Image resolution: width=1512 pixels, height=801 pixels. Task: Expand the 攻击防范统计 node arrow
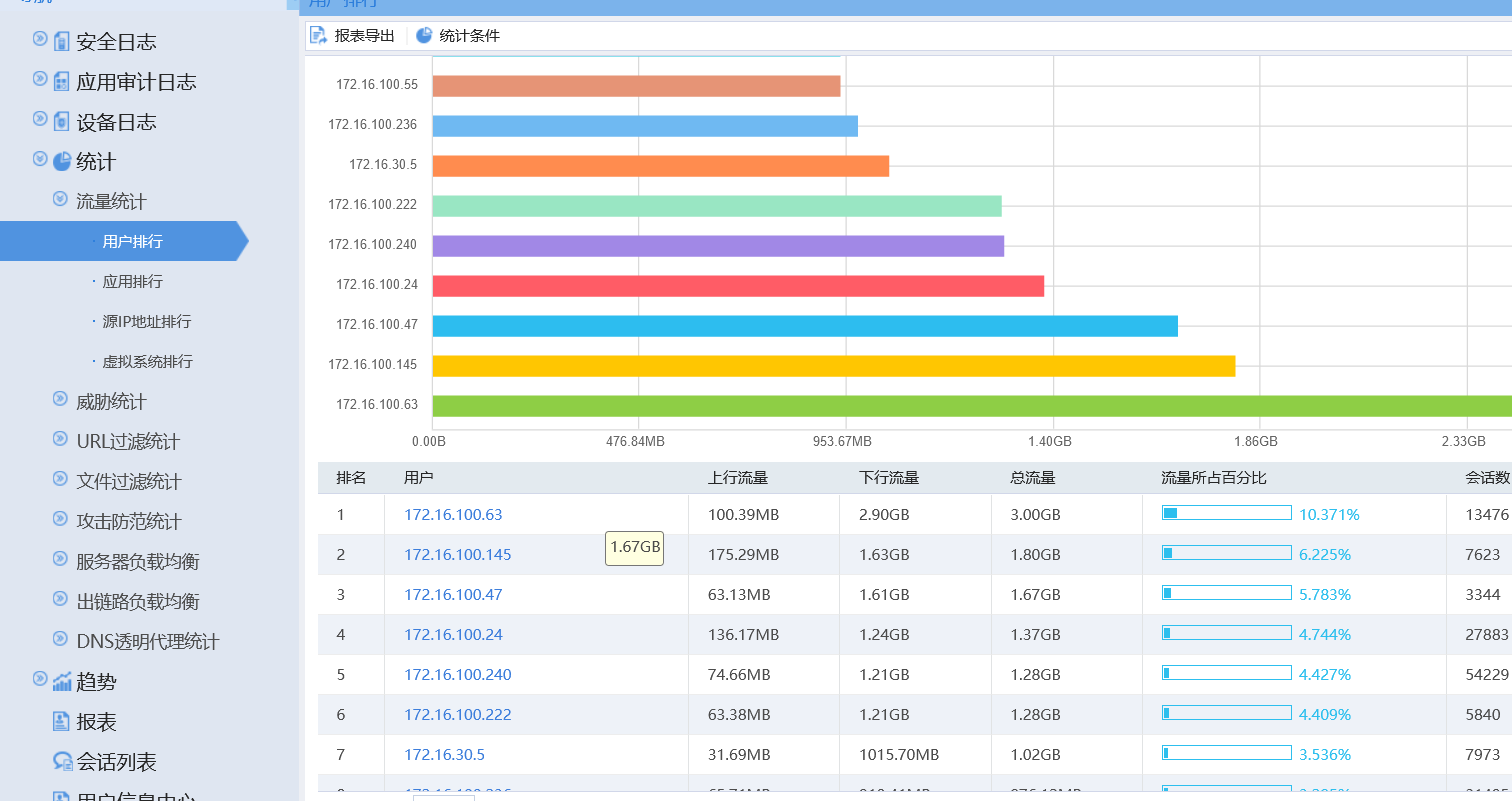pyautogui.click(x=60, y=520)
